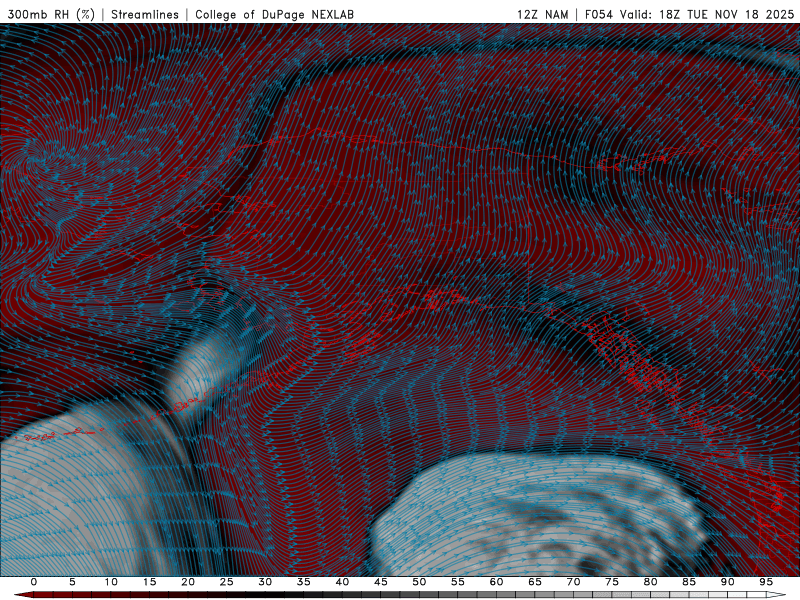Select the 'Streamlines' label in header

[145, 14]
